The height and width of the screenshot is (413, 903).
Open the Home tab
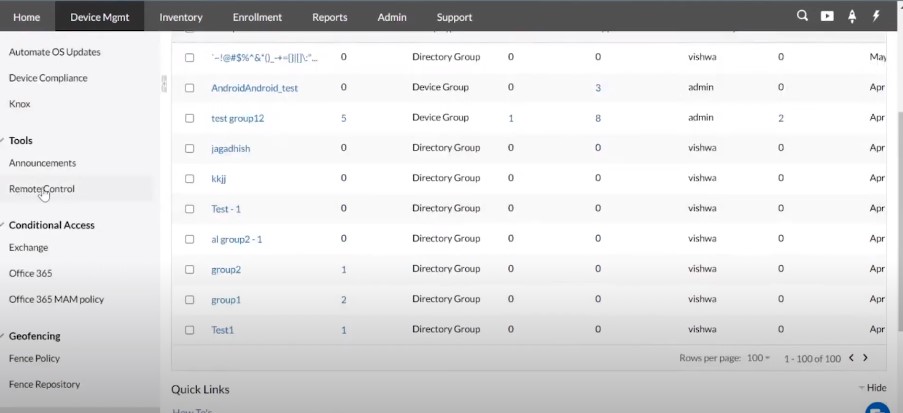[x=26, y=17]
